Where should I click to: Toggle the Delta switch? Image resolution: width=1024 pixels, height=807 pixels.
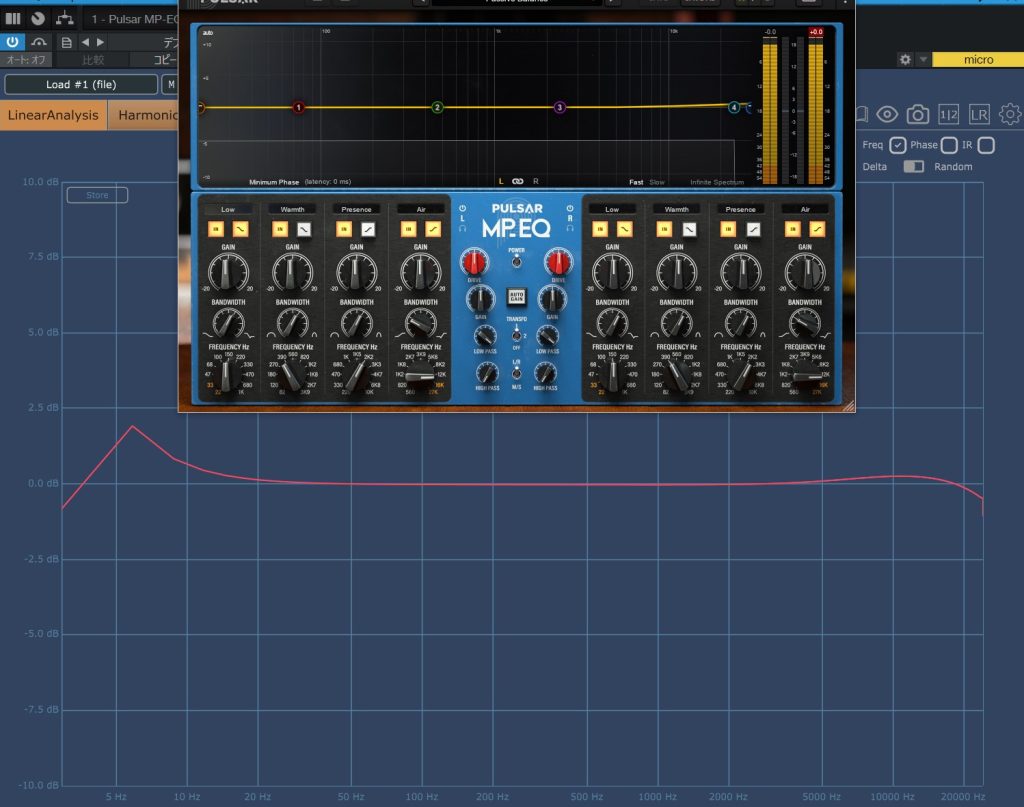pyautogui.click(x=913, y=166)
